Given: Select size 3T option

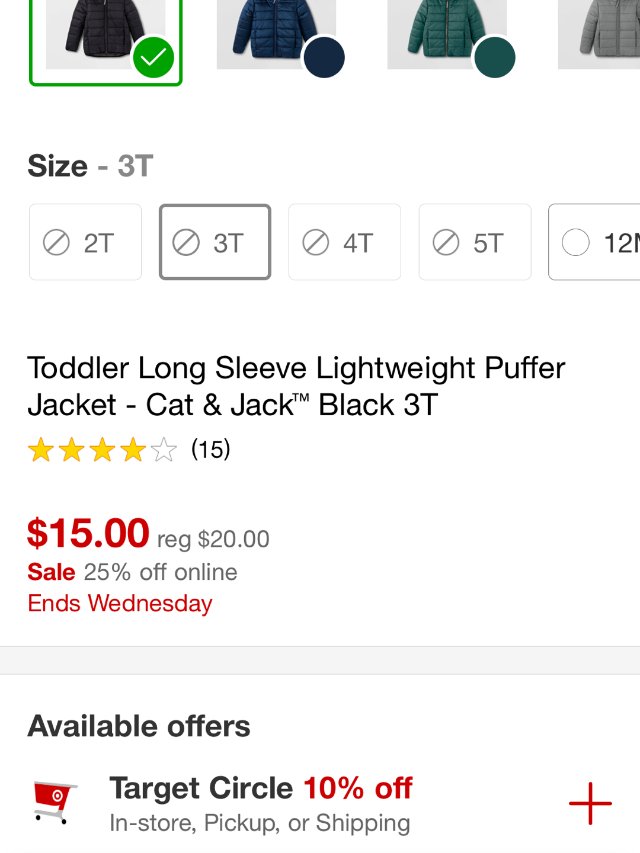Looking at the screenshot, I should [x=215, y=242].
